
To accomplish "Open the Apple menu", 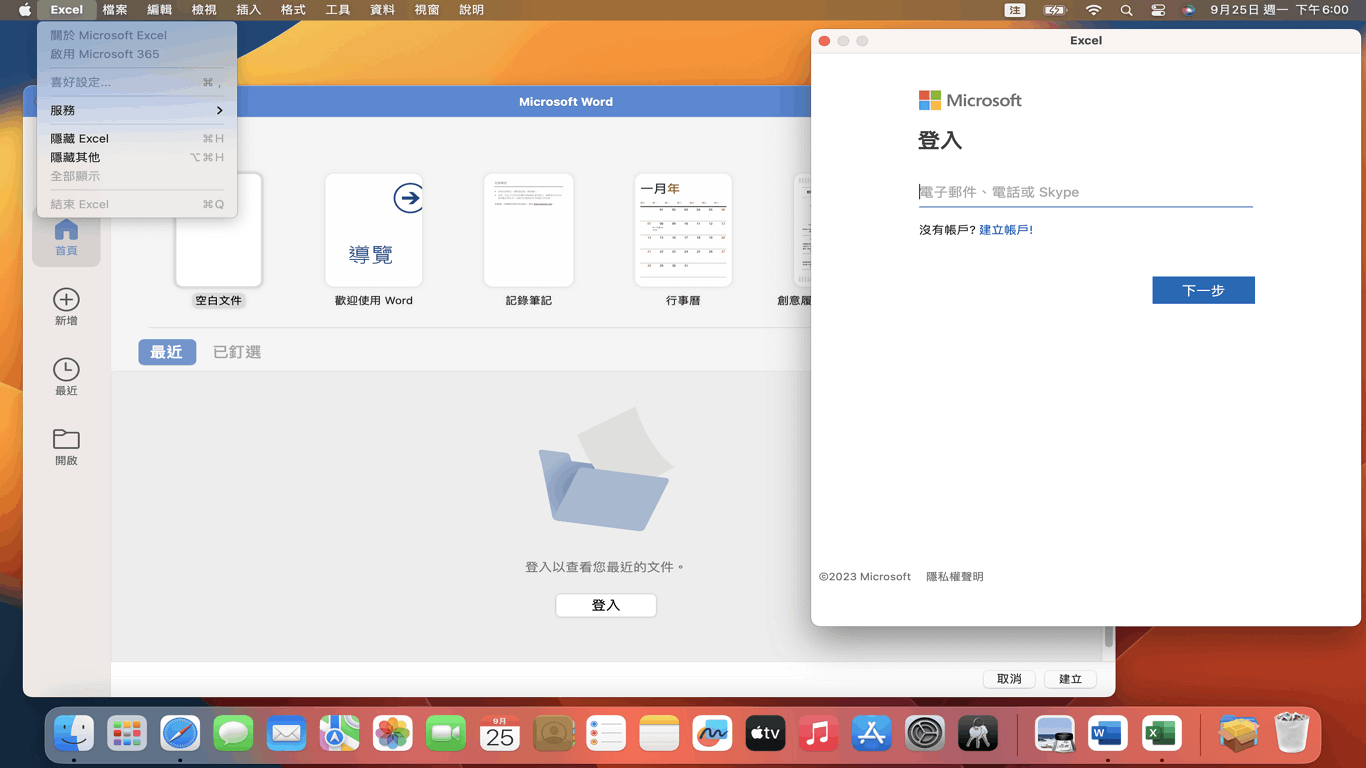I will (x=25, y=10).
